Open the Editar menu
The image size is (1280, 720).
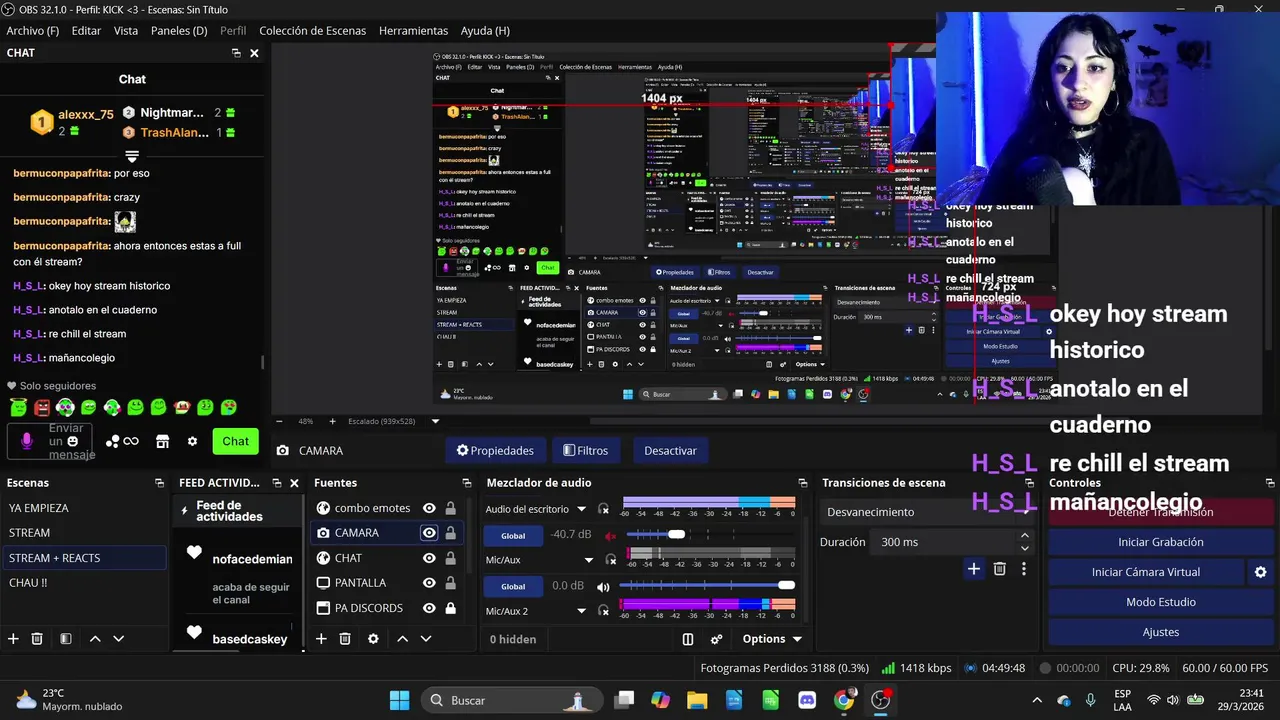(86, 31)
